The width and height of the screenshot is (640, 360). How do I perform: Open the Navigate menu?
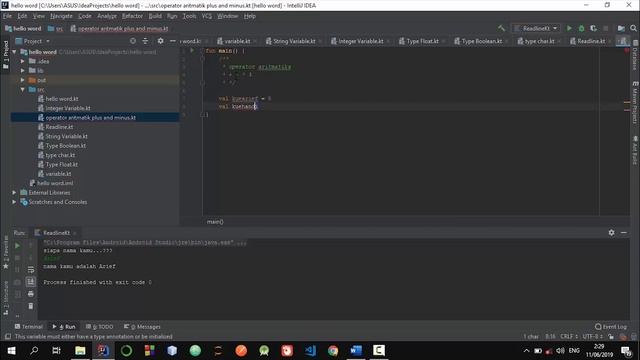(61, 16)
